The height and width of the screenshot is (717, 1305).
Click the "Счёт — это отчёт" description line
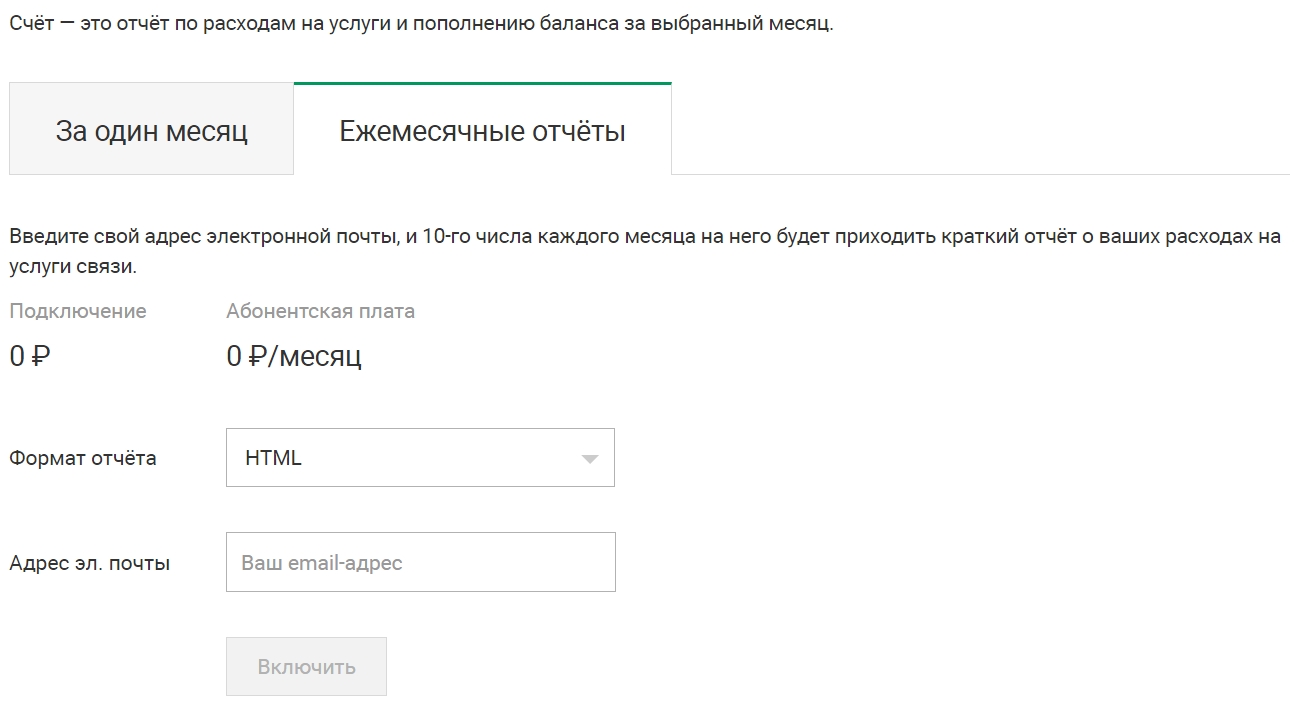tap(420, 24)
